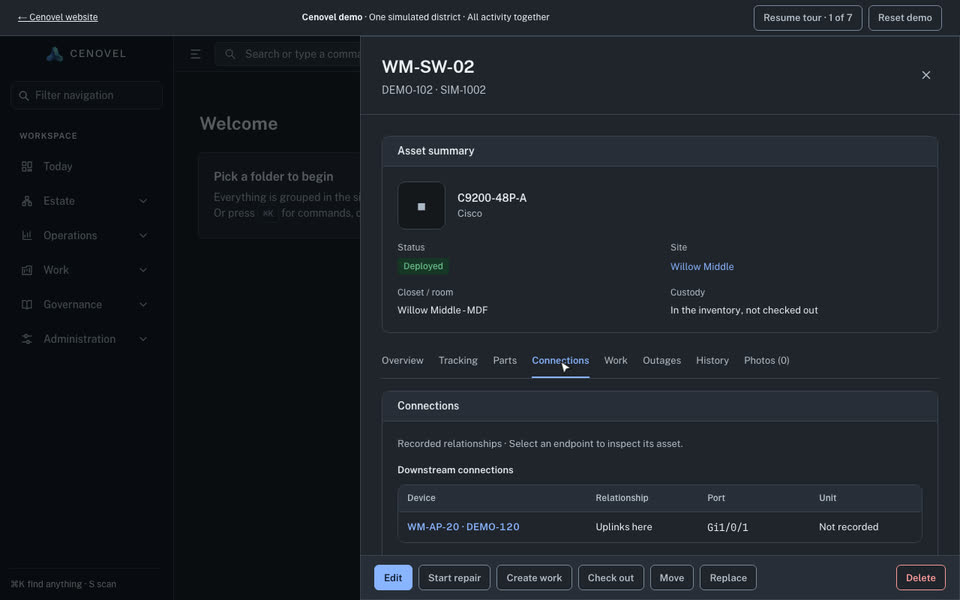The width and height of the screenshot is (960, 600).
Task: Click the Relationship column header
Action: pos(622,498)
